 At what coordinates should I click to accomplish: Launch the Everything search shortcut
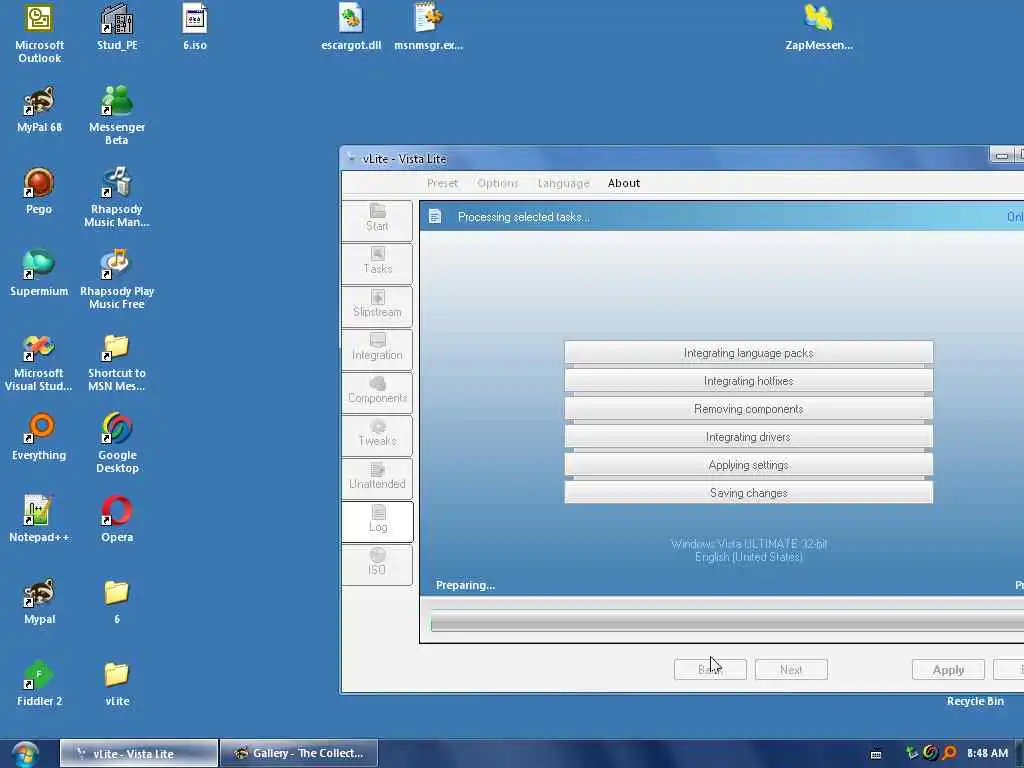point(39,438)
